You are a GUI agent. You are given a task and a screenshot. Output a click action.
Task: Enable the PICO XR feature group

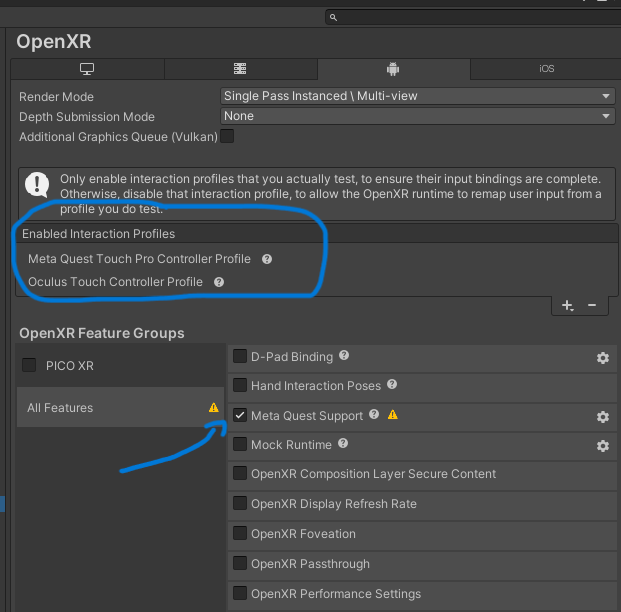click(x=29, y=365)
